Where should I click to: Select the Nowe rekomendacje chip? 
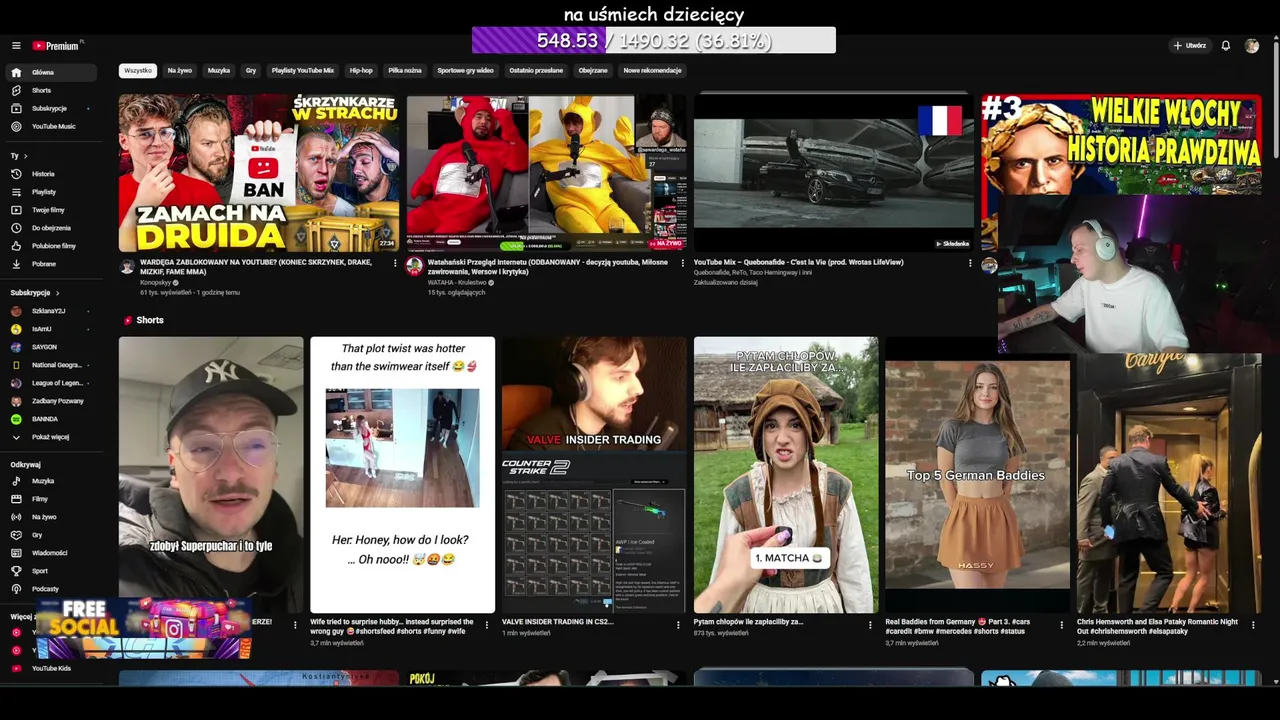652,71
